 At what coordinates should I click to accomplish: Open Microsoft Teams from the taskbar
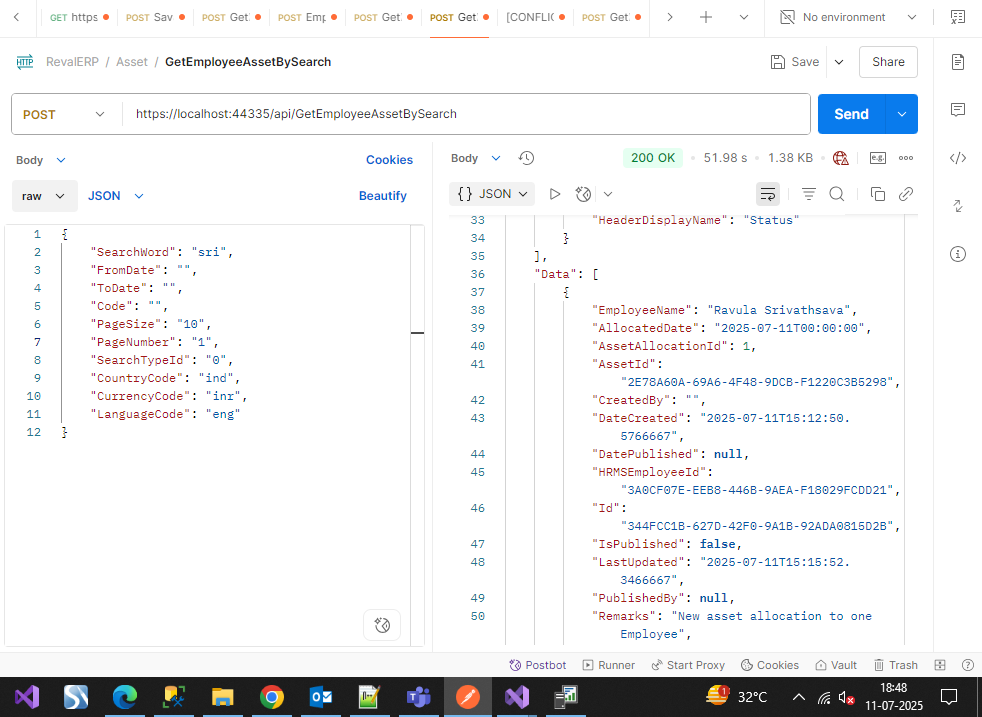[x=418, y=696]
